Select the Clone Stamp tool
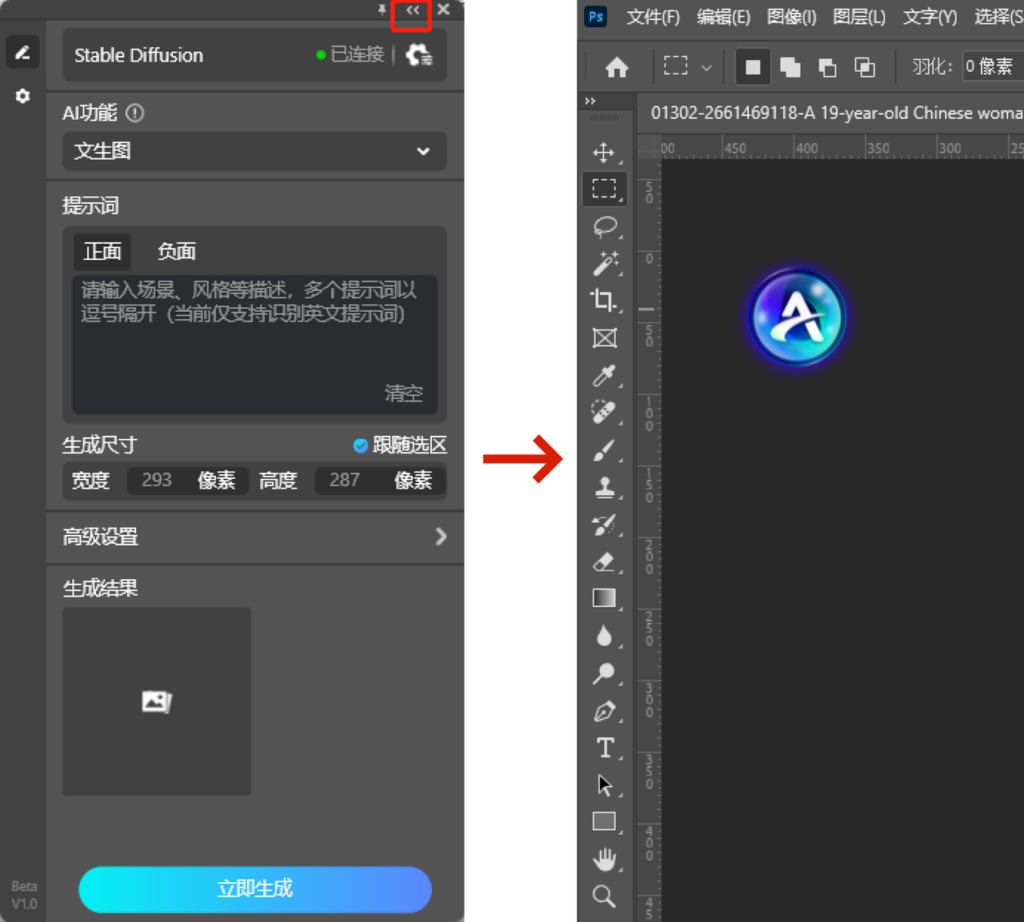Screen dimensions: 1024x922 [x=604, y=487]
